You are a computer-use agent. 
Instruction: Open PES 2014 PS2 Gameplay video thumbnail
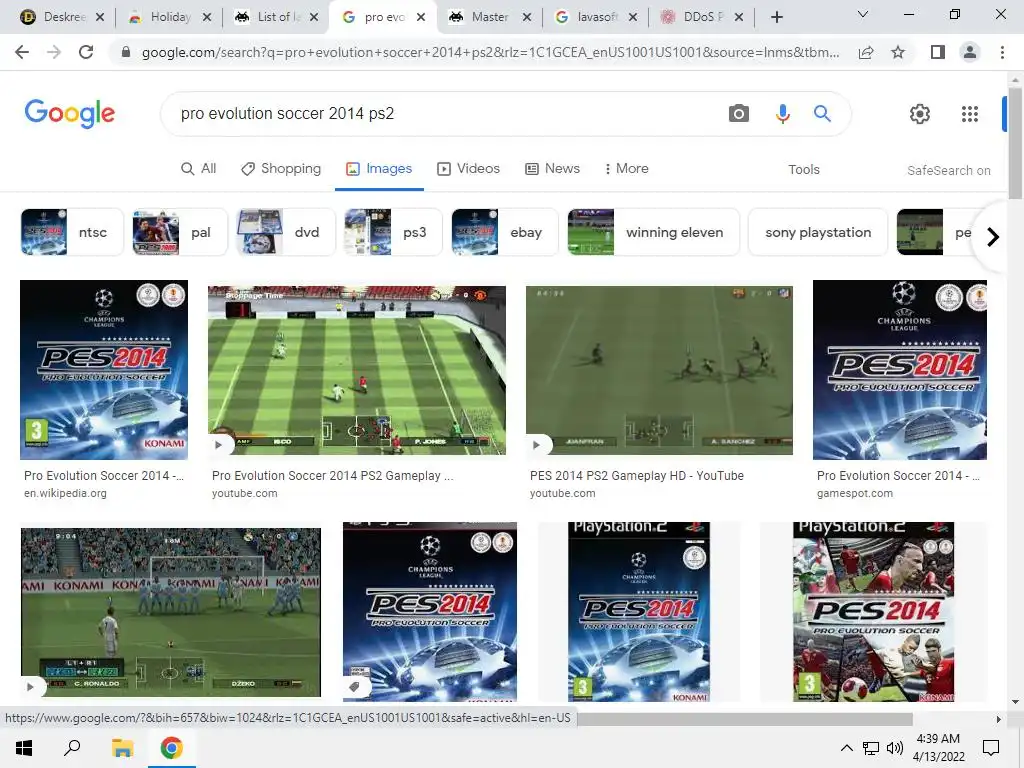[x=357, y=370]
